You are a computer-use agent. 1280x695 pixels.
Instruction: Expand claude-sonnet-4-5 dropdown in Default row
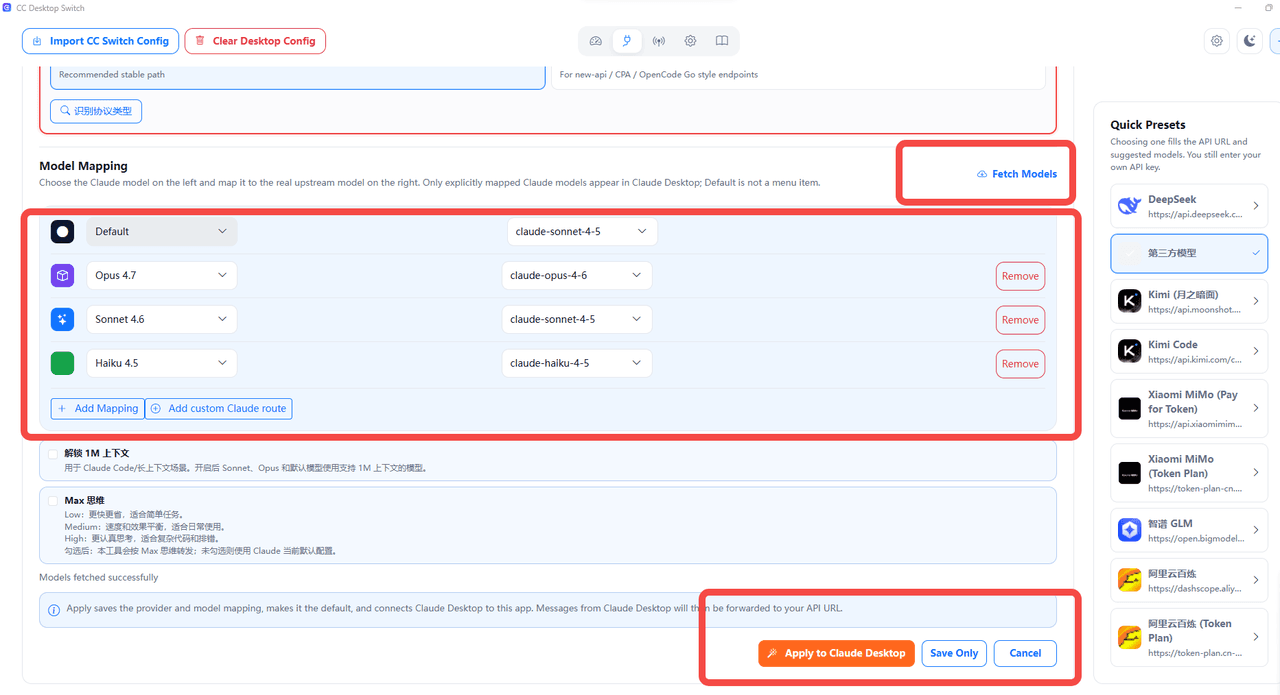[582, 231]
